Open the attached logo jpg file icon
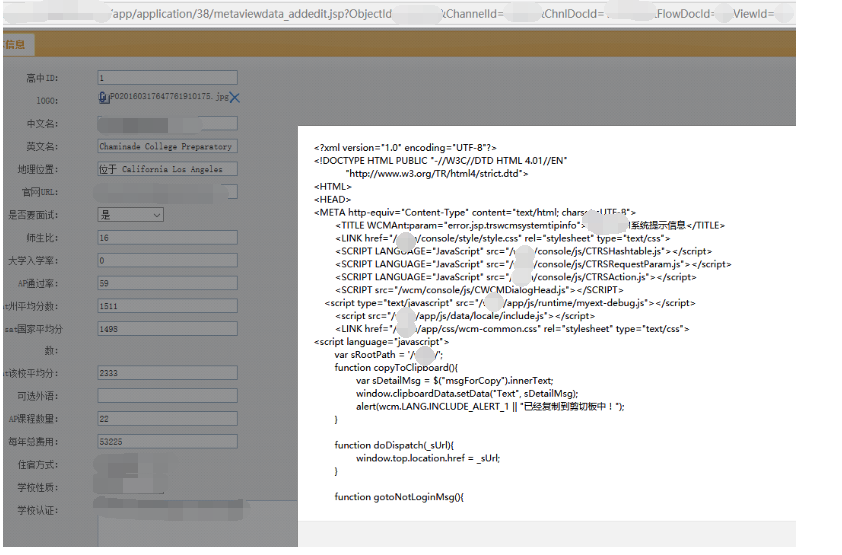Image resolution: width=842 pixels, height=555 pixels. coord(104,97)
